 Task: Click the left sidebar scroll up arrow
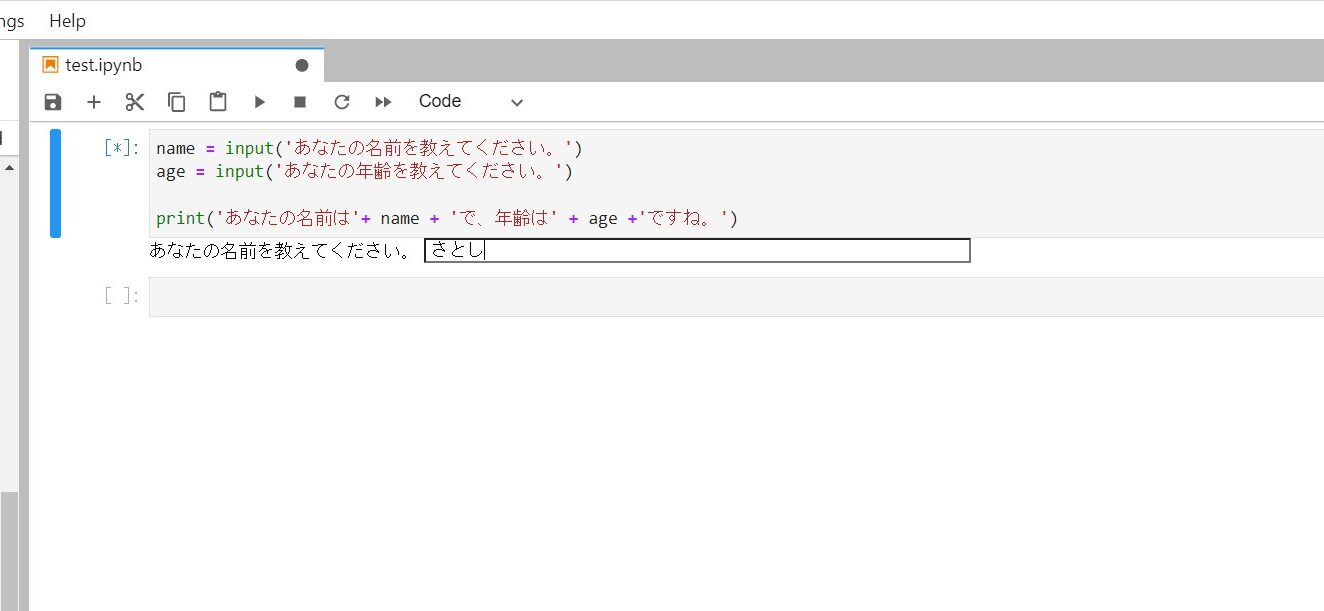pos(8,167)
